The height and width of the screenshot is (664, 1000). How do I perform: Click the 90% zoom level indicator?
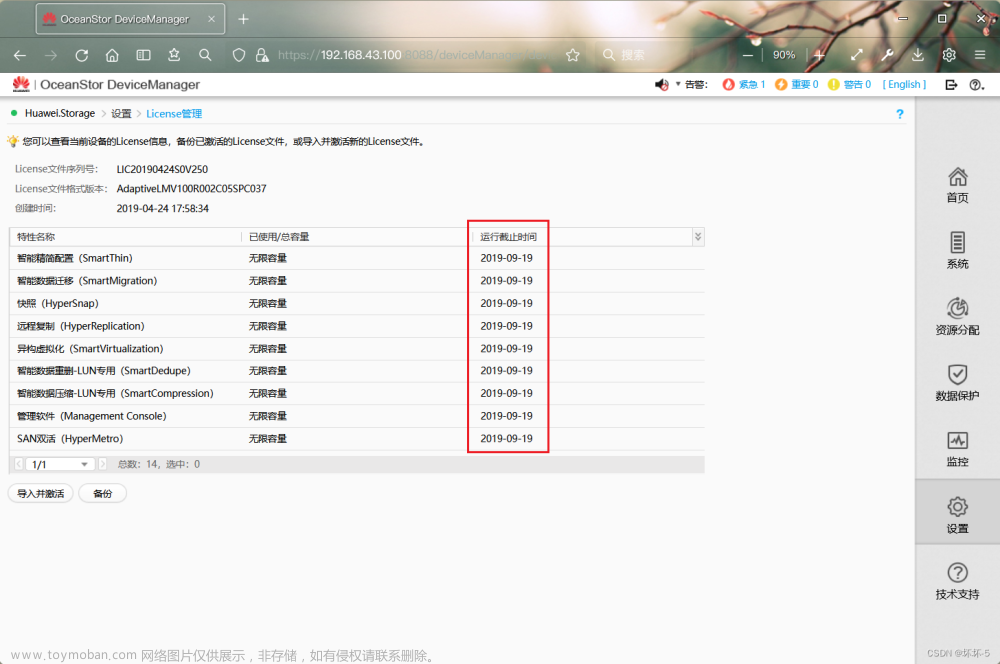(784, 55)
